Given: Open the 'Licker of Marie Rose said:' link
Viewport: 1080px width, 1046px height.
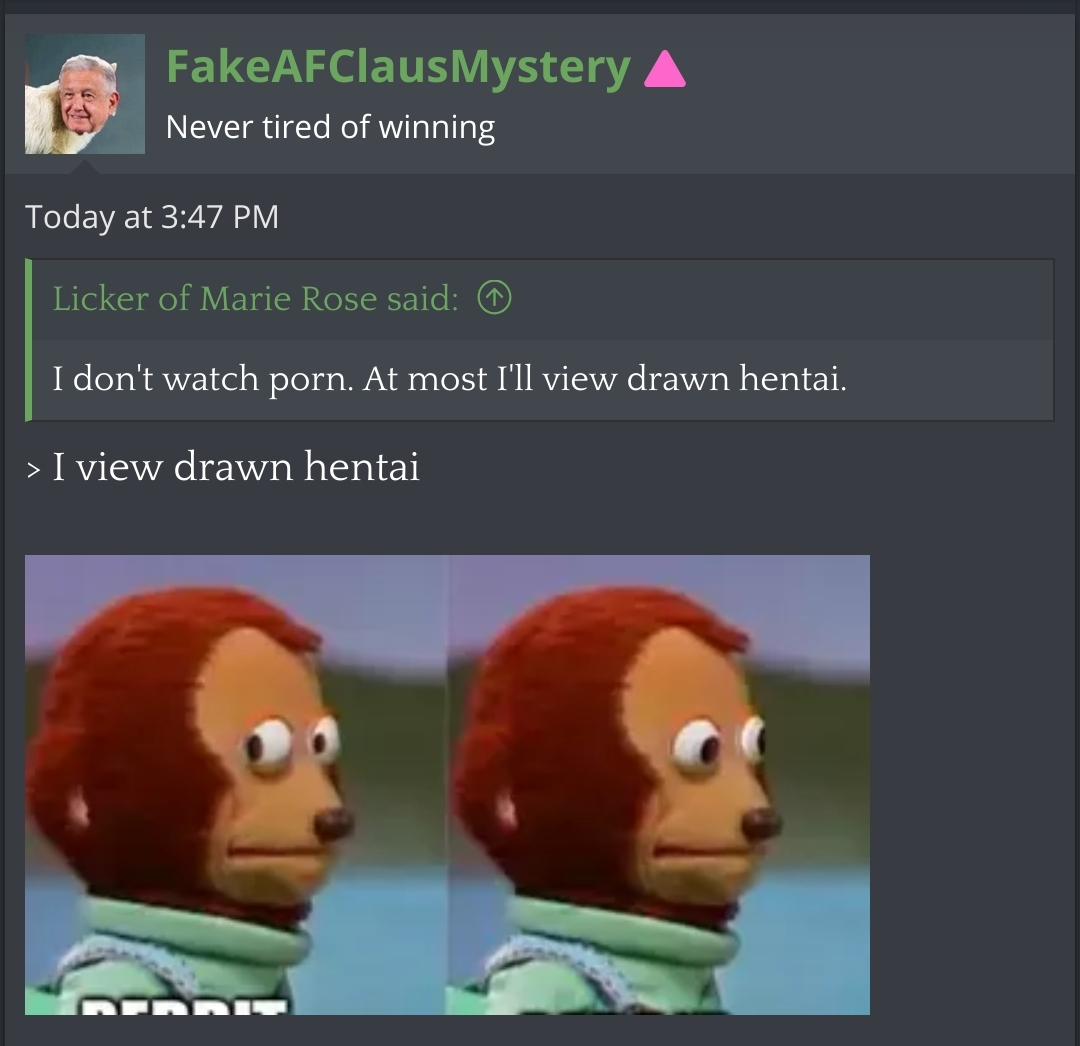Looking at the screenshot, I should click(x=256, y=298).
